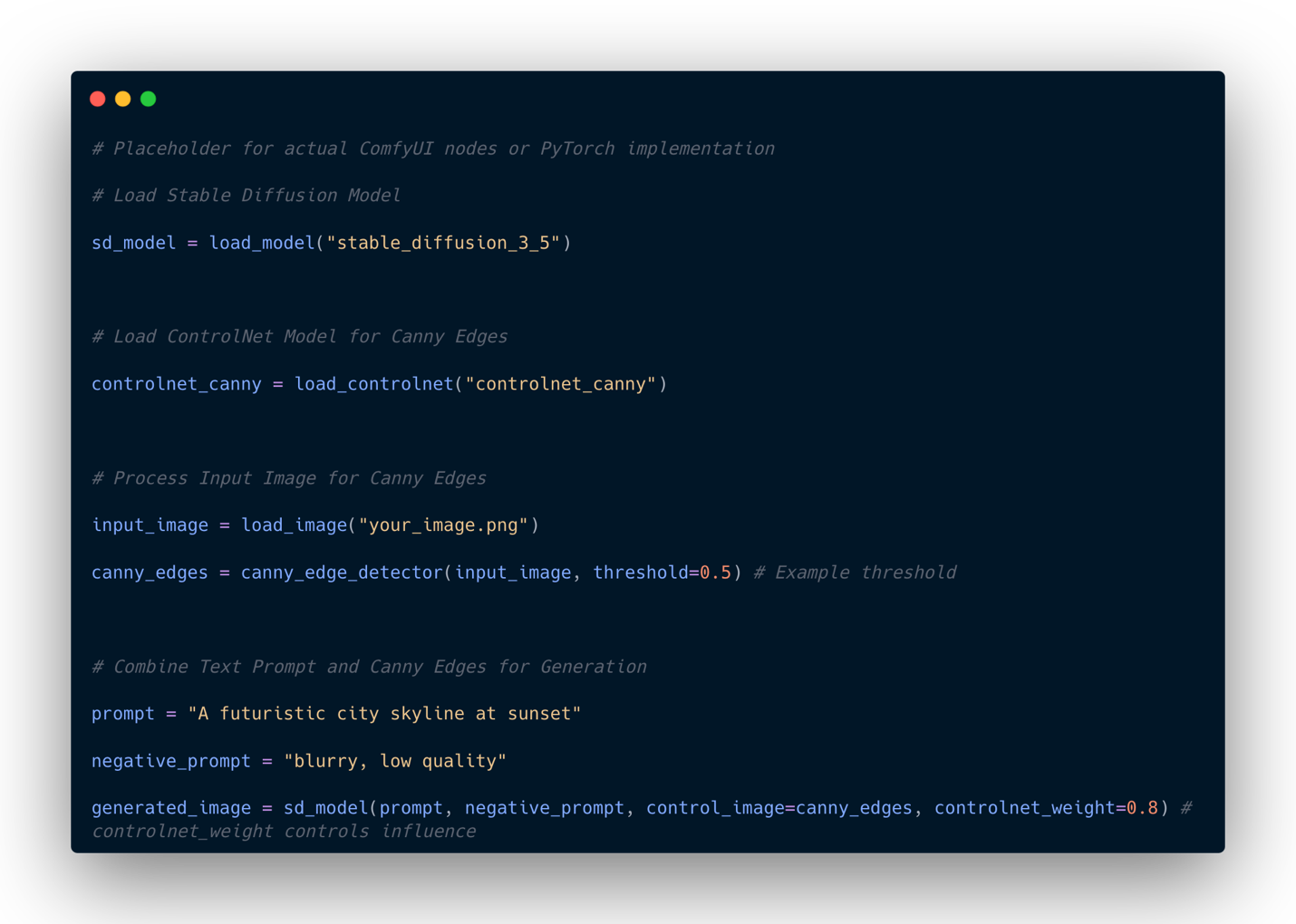Click the futuristic city skyline prompt string
Image resolution: width=1296 pixels, height=924 pixels.
(384, 714)
